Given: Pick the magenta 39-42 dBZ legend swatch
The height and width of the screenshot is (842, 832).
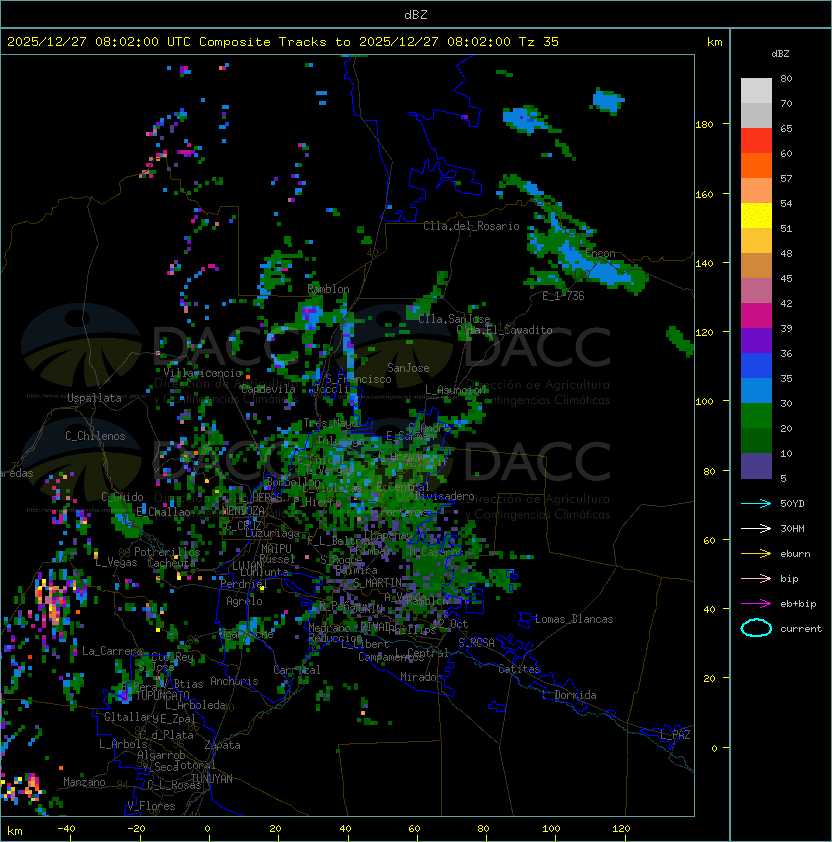Looking at the screenshot, I should tap(756, 316).
